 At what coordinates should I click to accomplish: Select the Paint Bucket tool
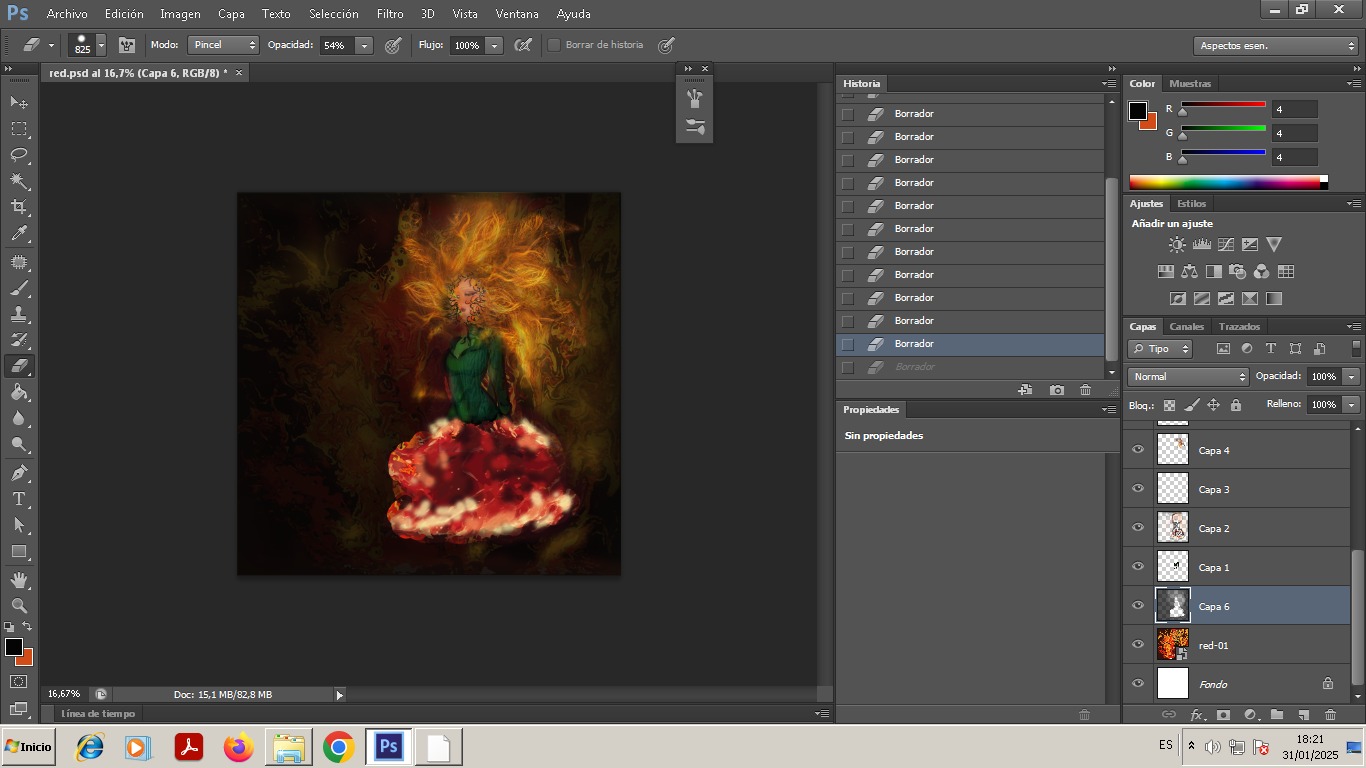click(x=19, y=392)
